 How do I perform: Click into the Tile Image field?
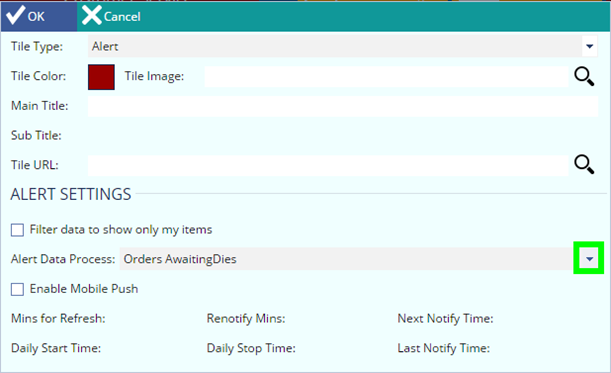386,76
